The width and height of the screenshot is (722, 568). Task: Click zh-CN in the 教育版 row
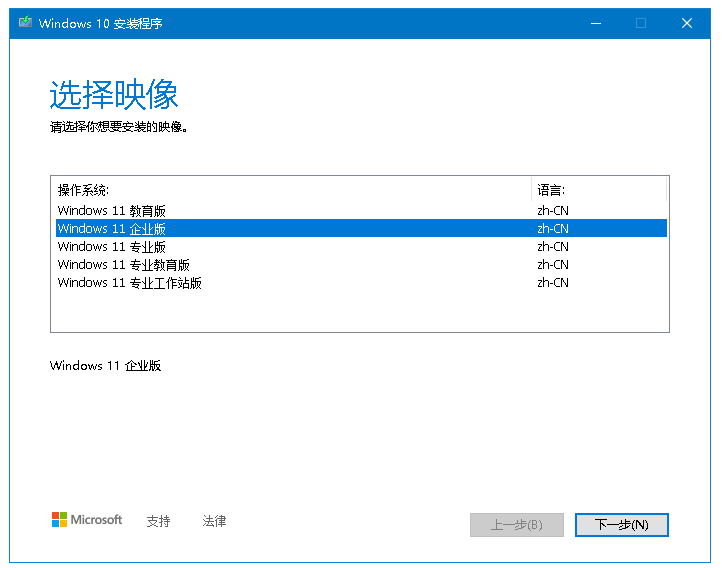click(553, 210)
